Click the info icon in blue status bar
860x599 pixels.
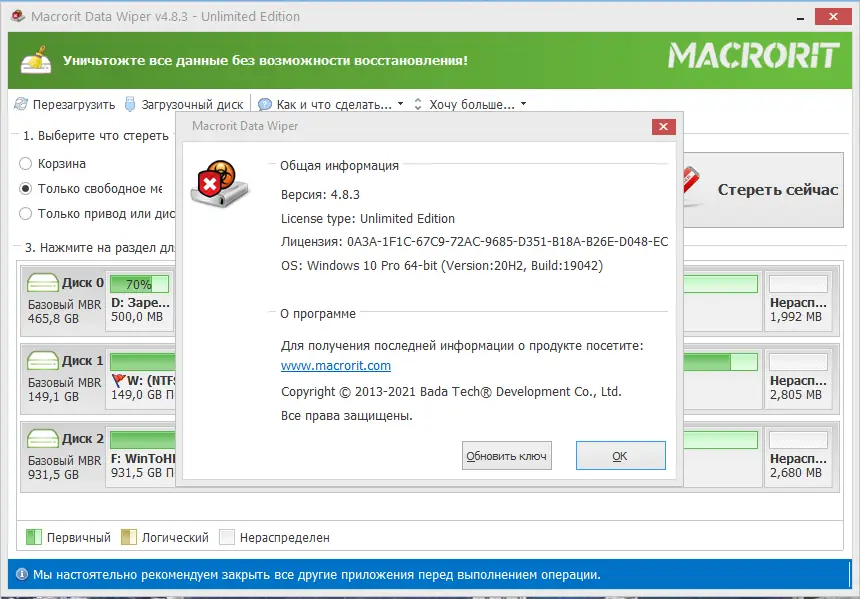pyautogui.click(x=22, y=574)
